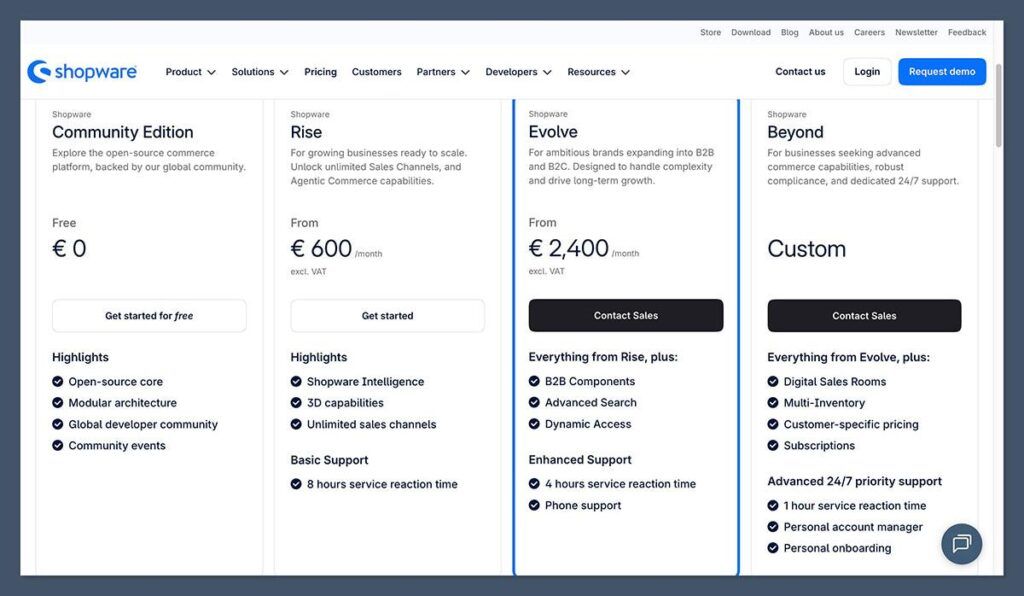
Task: Click Contact Sales under Beyond plan
Action: 864,316
